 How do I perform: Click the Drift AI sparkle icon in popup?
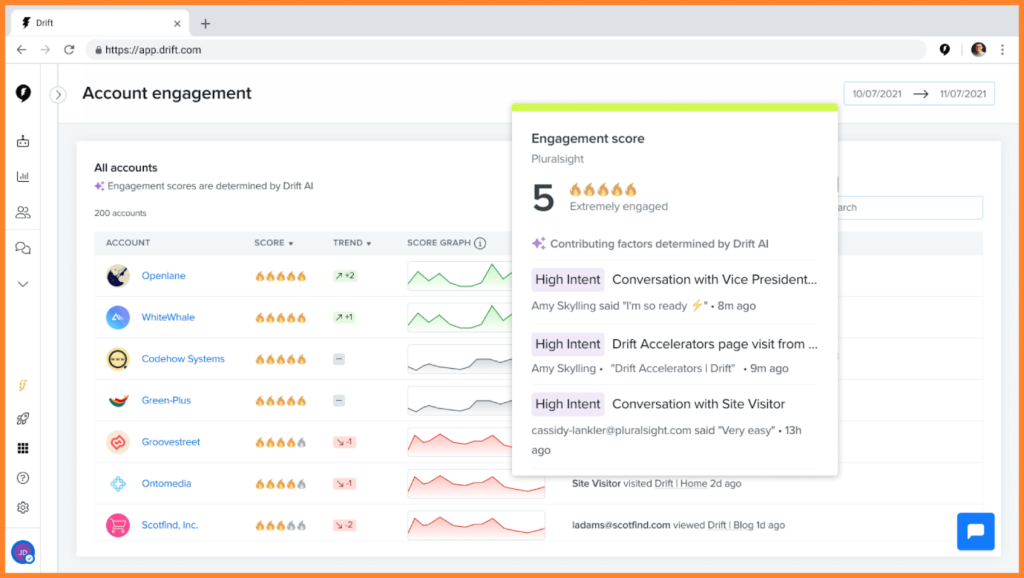tap(538, 244)
